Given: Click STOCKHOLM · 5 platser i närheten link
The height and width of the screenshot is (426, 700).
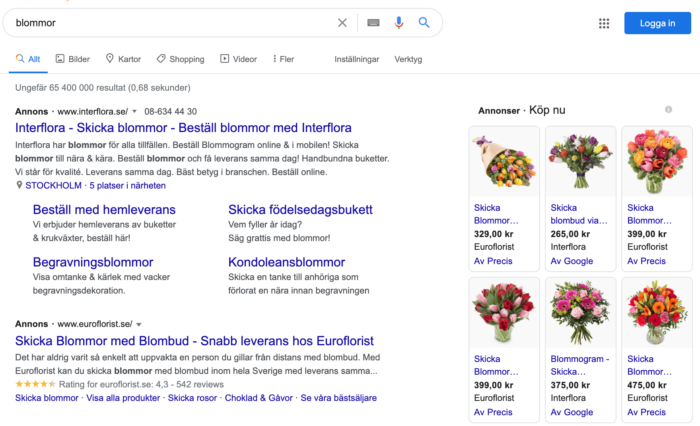Looking at the screenshot, I should (x=96, y=185).
